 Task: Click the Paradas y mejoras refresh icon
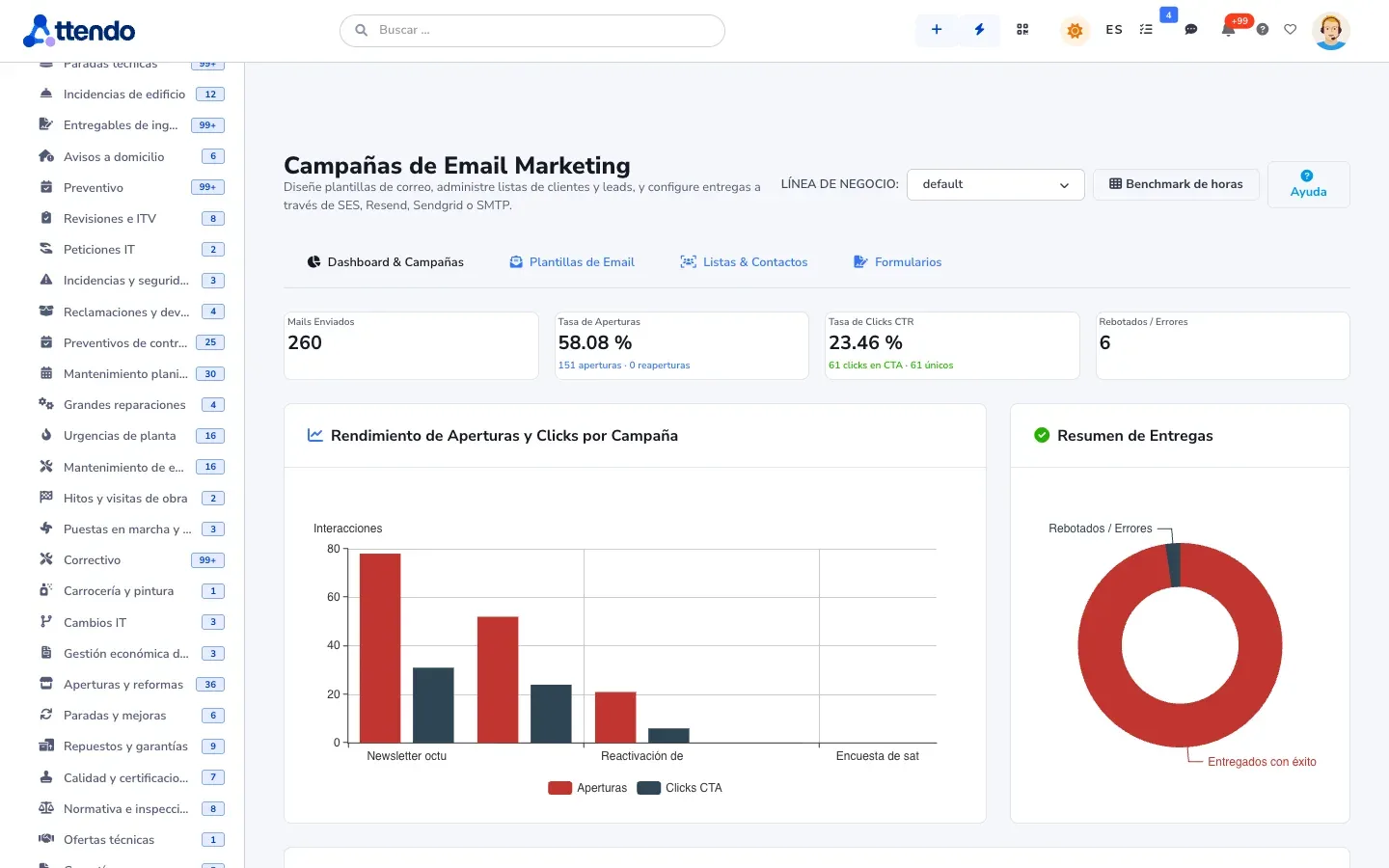click(x=46, y=715)
